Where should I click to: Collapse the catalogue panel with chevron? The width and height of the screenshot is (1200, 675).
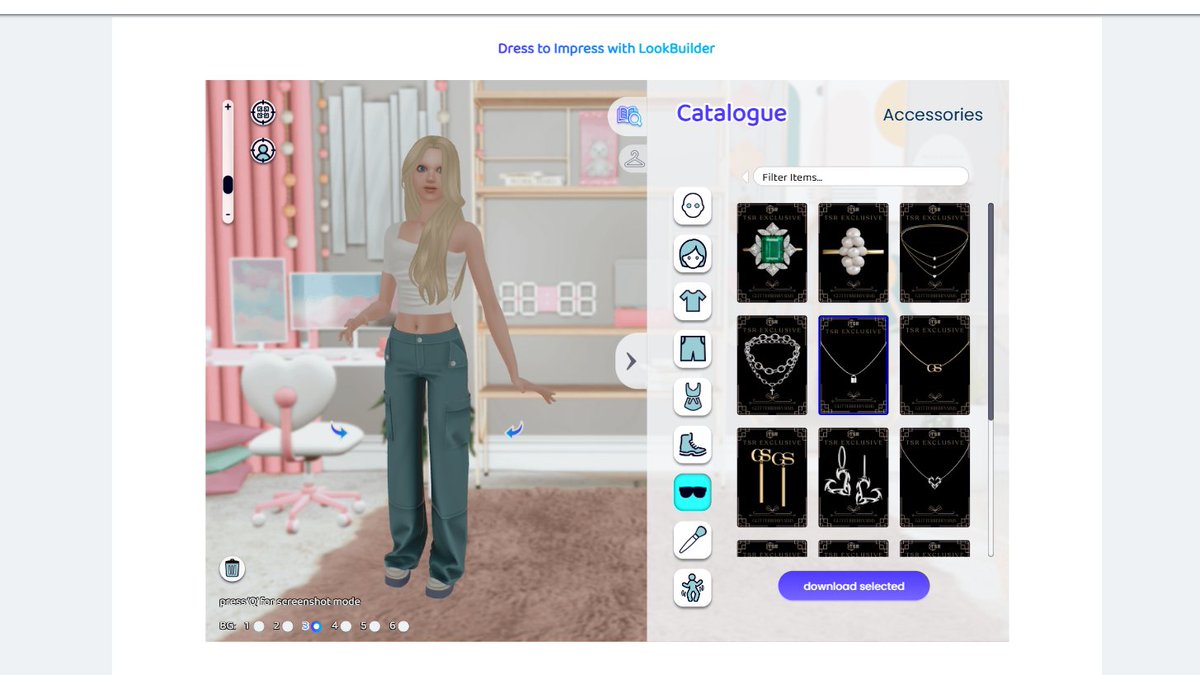click(631, 362)
